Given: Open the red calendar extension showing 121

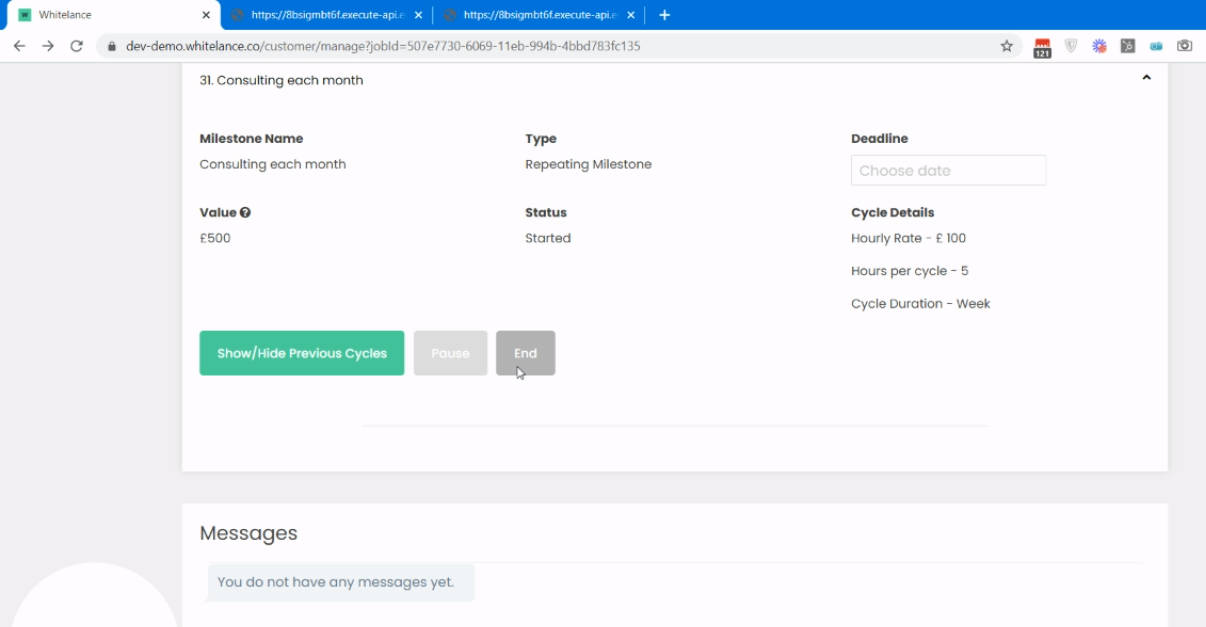Looking at the screenshot, I should 1042,47.
